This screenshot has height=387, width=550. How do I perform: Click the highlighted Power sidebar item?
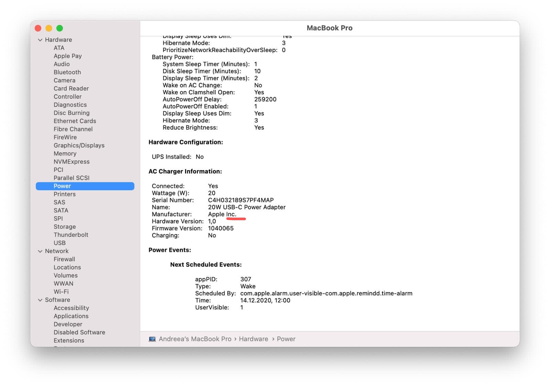coord(85,186)
